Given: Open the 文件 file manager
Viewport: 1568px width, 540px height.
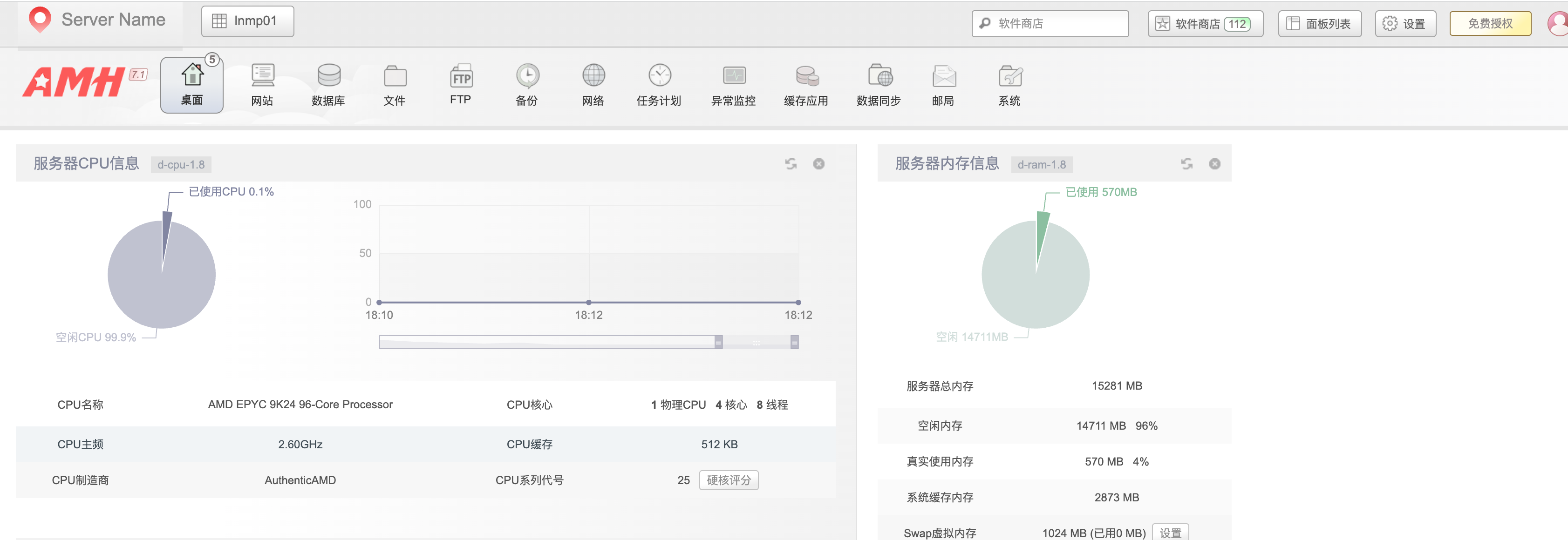Looking at the screenshot, I should point(395,85).
